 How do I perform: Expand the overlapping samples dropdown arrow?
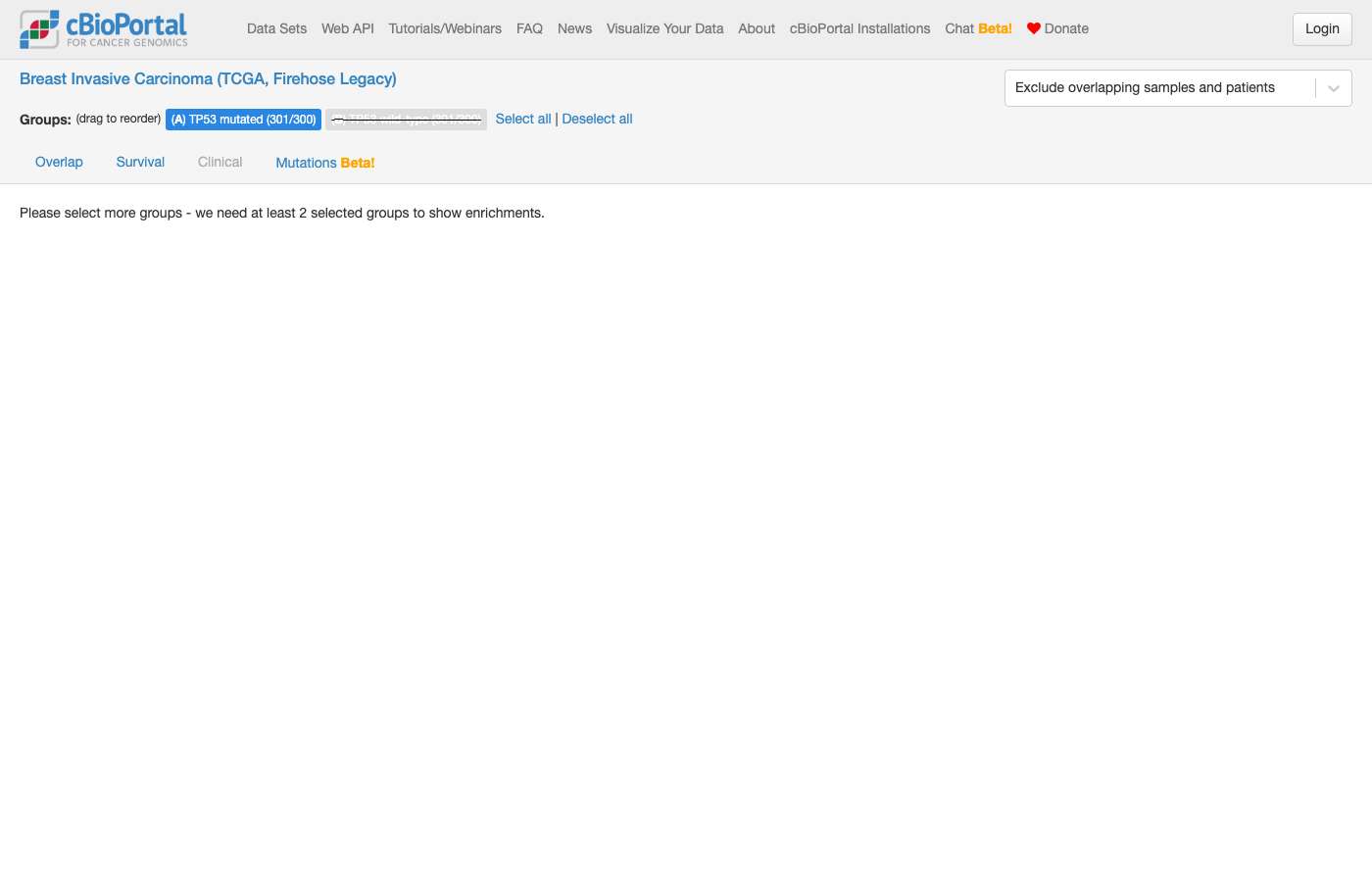pos(1333,88)
